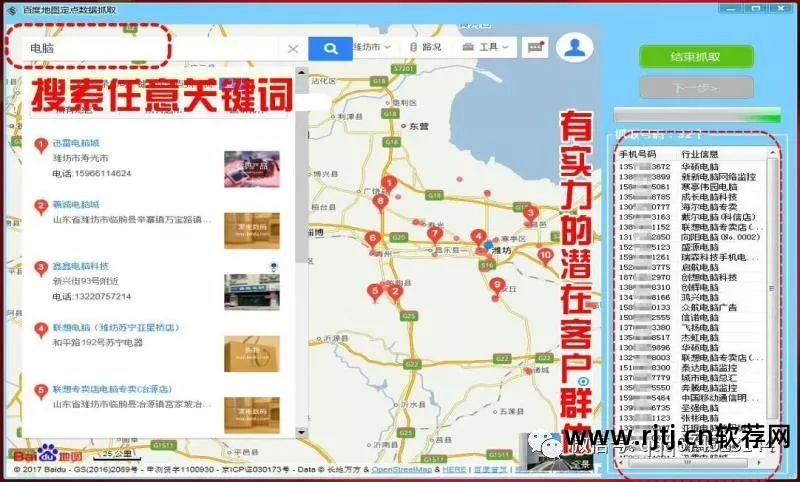Viewport: 800px width, 482px height.
Task: Open the 联想专卖店电脑专卖 result link
Action: [x=112, y=389]
